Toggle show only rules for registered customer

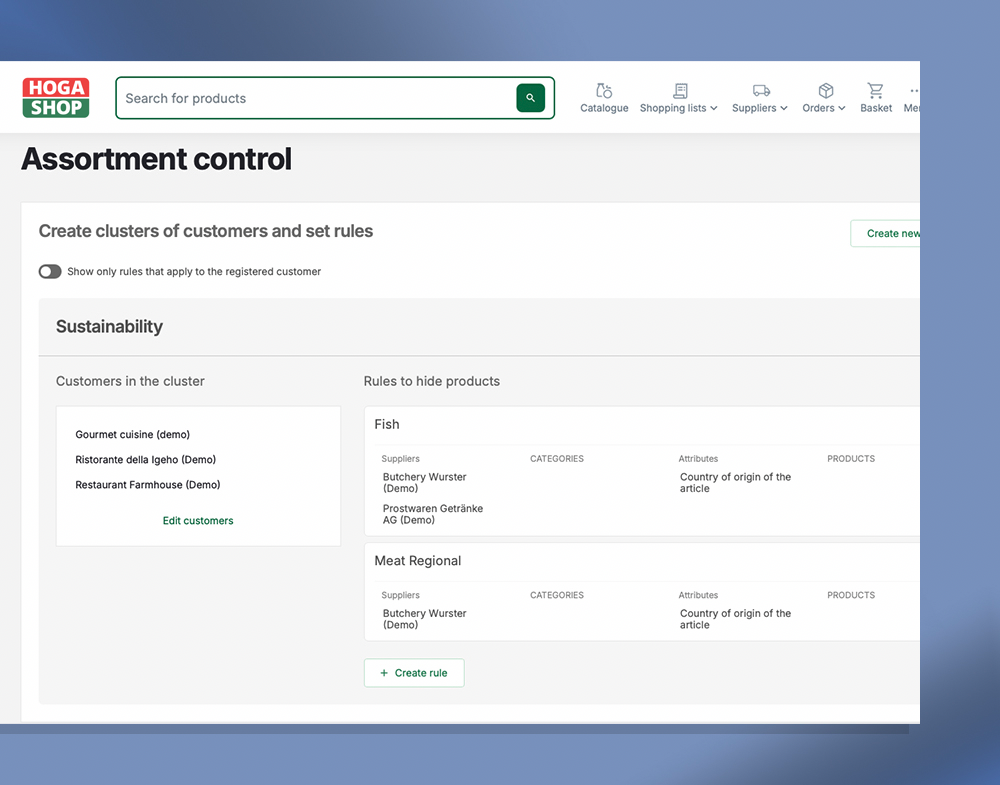(x=50, y=272)
